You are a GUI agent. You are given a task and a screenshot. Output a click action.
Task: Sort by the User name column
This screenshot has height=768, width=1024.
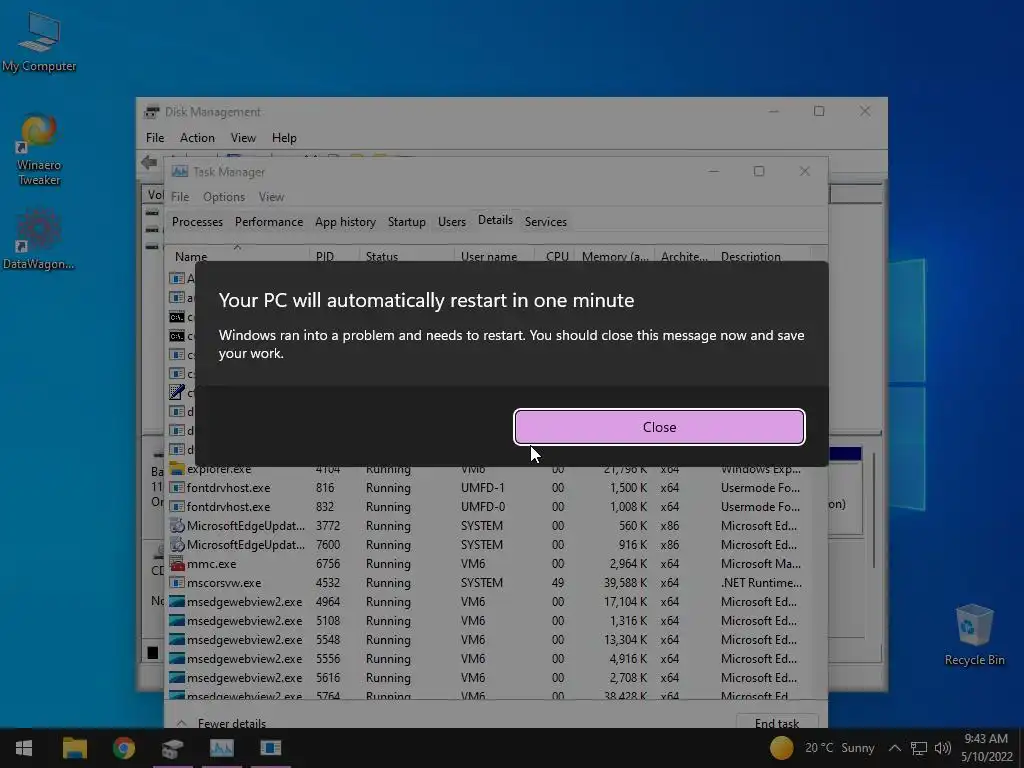pyautogui.click(x=494, y=256)
